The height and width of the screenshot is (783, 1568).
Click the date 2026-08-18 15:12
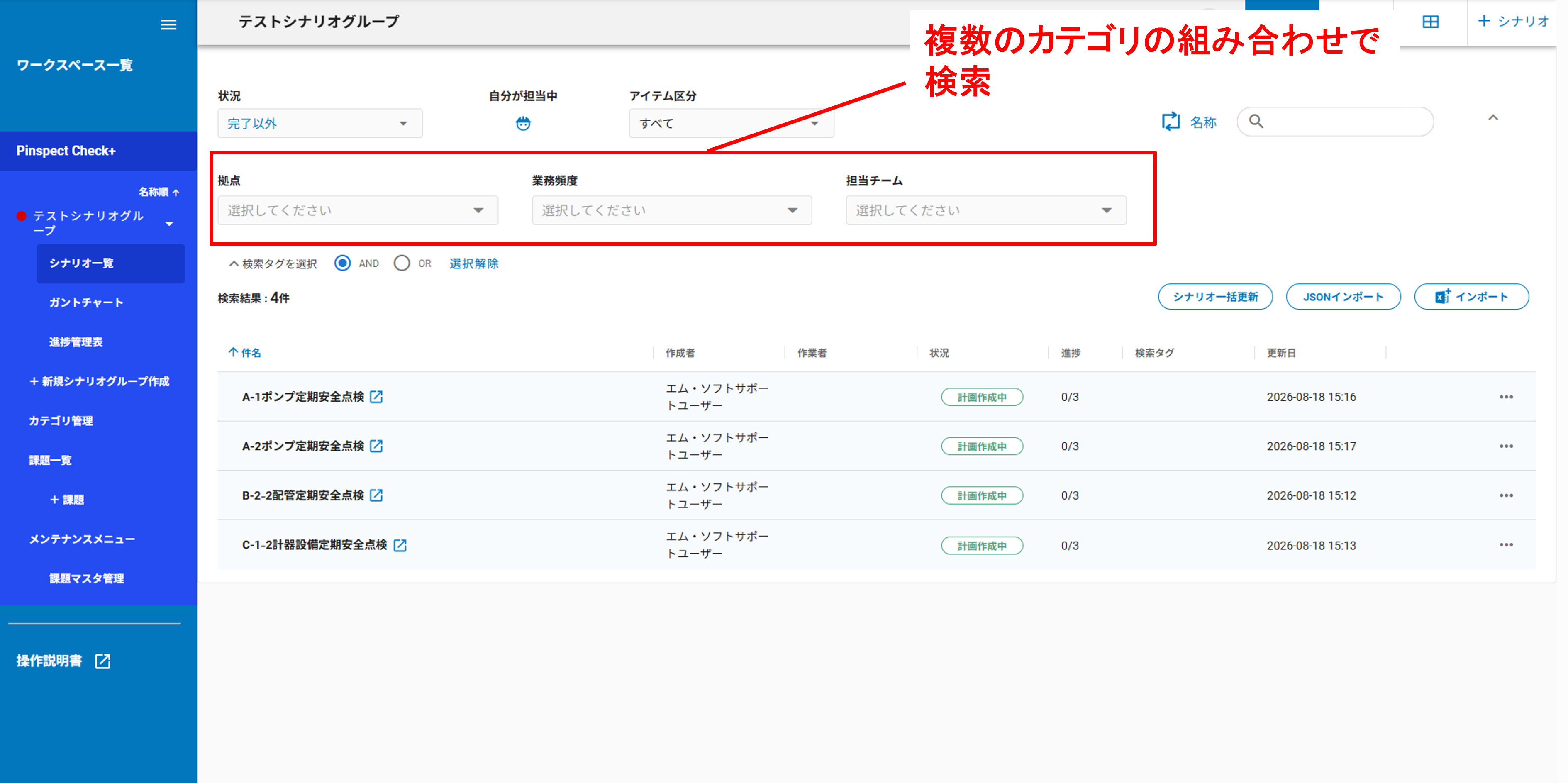coord(1311,495)
